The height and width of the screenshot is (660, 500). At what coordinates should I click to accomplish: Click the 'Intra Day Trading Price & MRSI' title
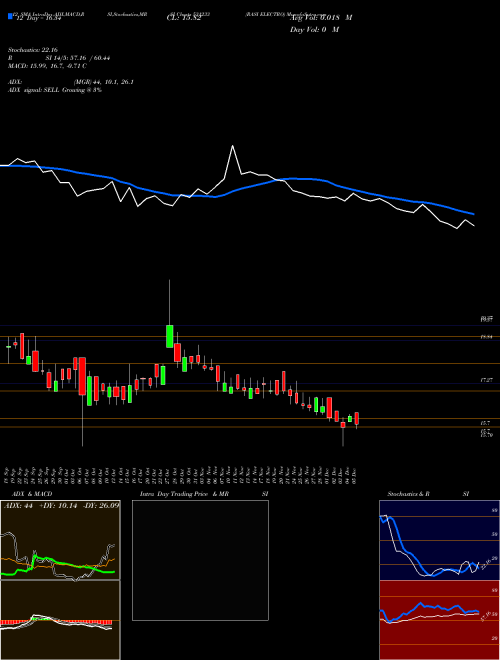[x=204, y=494]
